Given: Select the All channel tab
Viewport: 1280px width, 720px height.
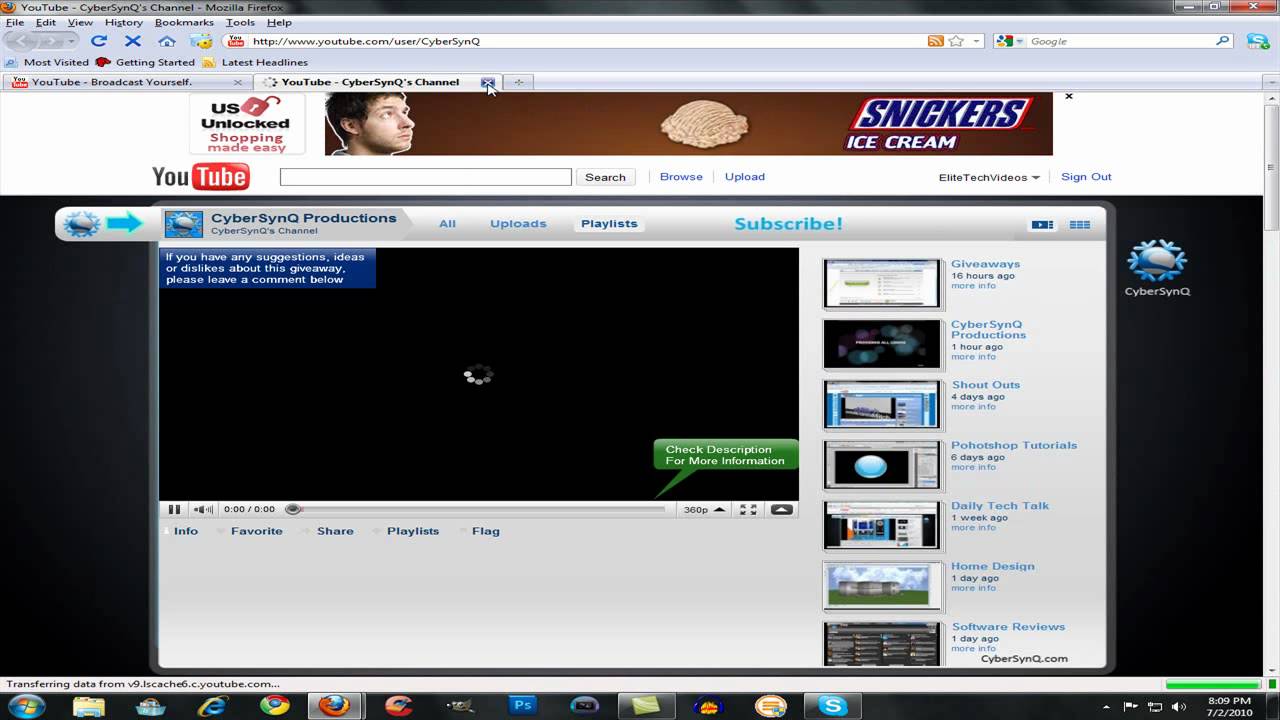Looking at the screenshot, I should point(447,224).
